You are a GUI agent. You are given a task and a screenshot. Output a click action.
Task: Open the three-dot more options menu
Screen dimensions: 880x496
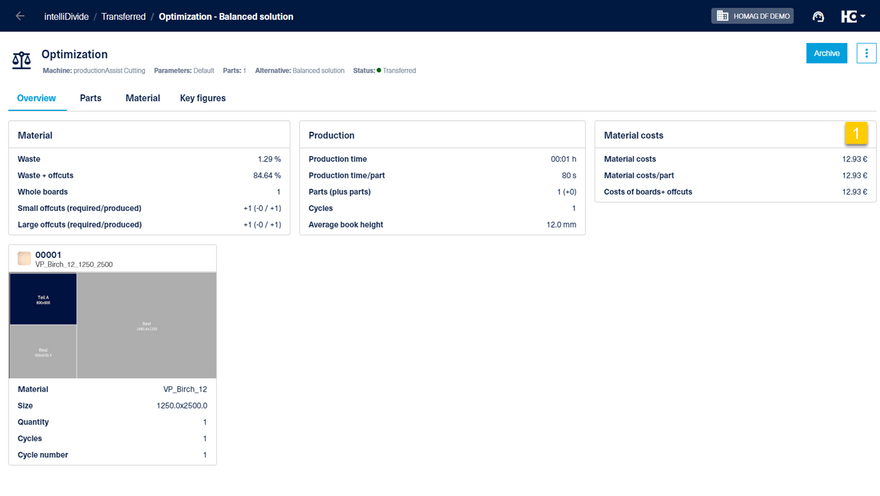pyautogui.click(x=867, y=53)
